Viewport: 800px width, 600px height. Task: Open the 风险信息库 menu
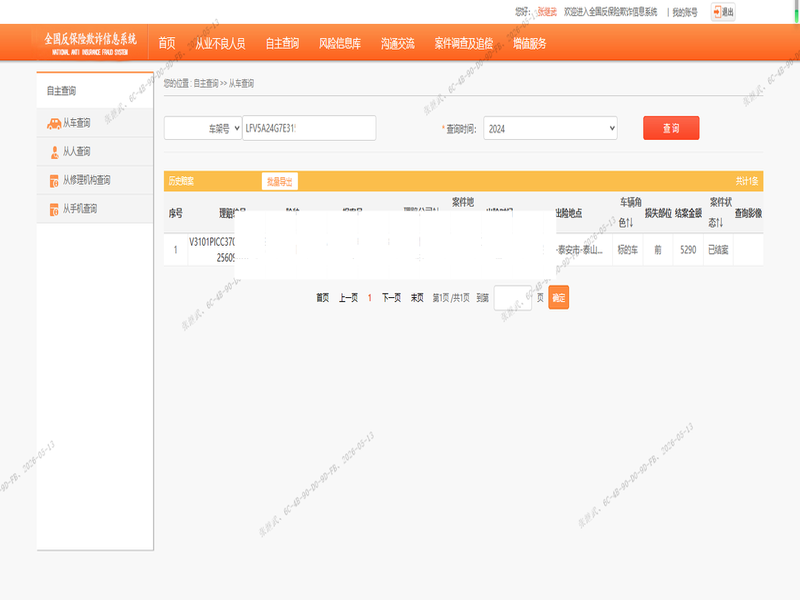pyautogui.click(x=340, y=43)
